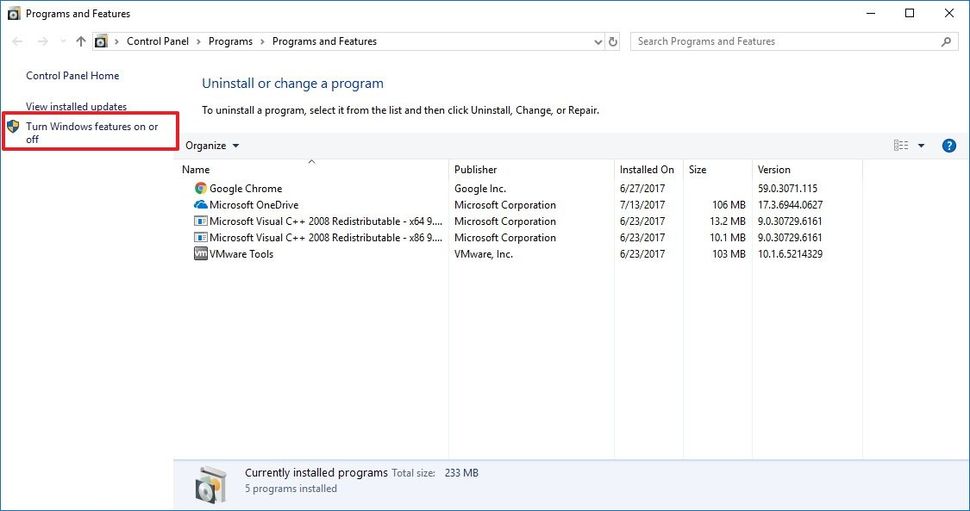The width and height of the screenshot is (970, 511).
Task: Click the refresh button beside address bar
Action: (613, 42)
